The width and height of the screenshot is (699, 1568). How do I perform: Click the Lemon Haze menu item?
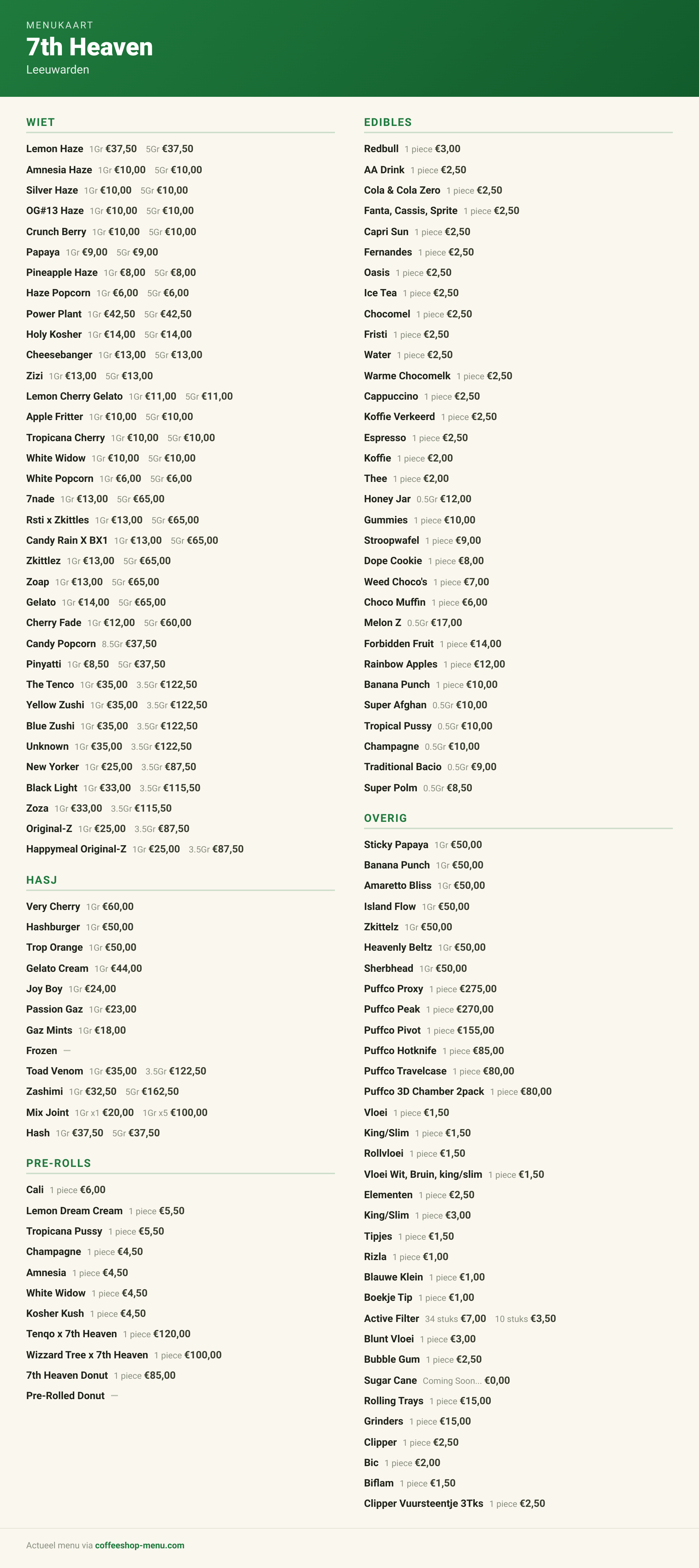(x=110, y=149)
